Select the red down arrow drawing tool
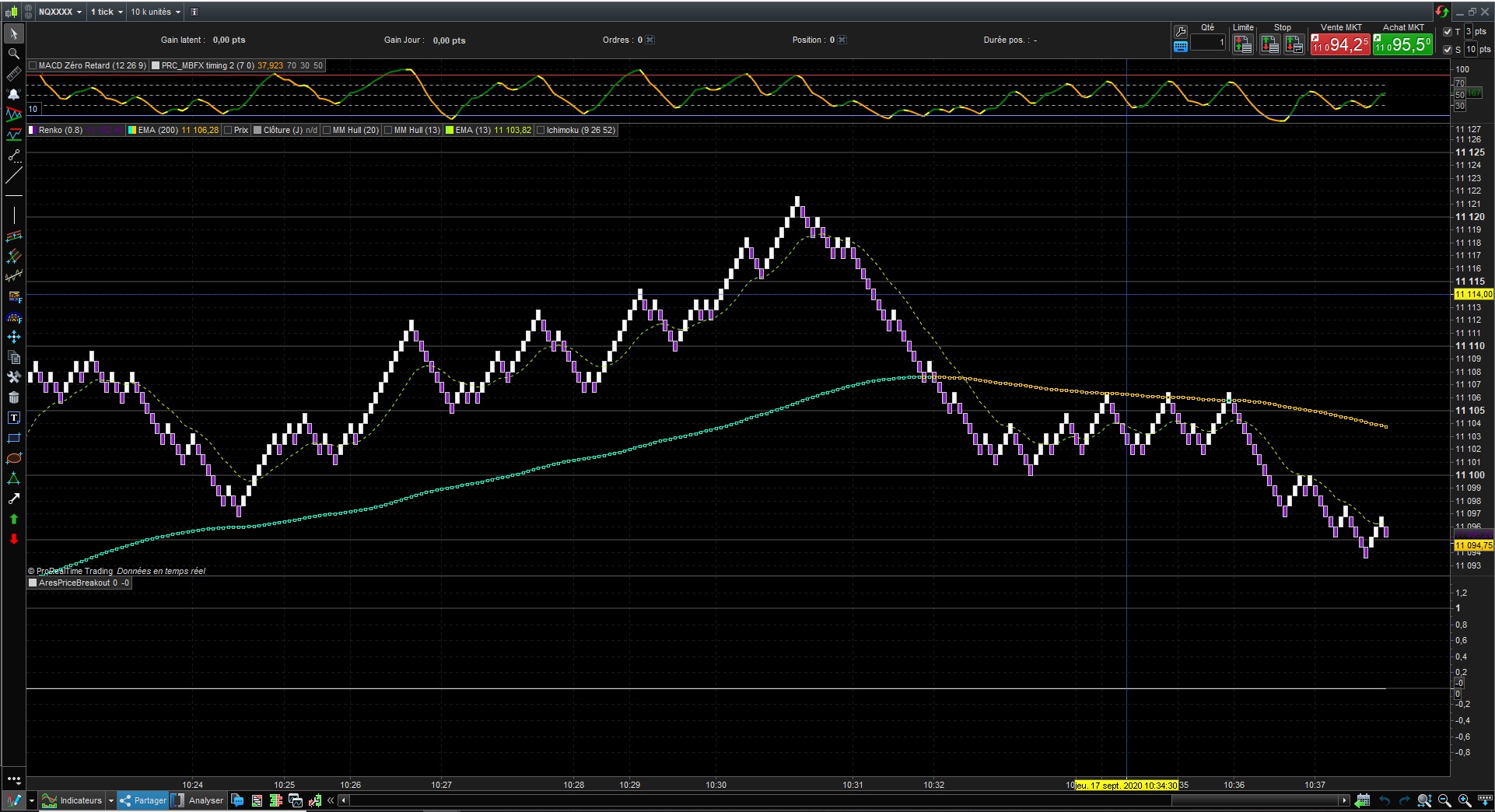 (x=13, y=539)
